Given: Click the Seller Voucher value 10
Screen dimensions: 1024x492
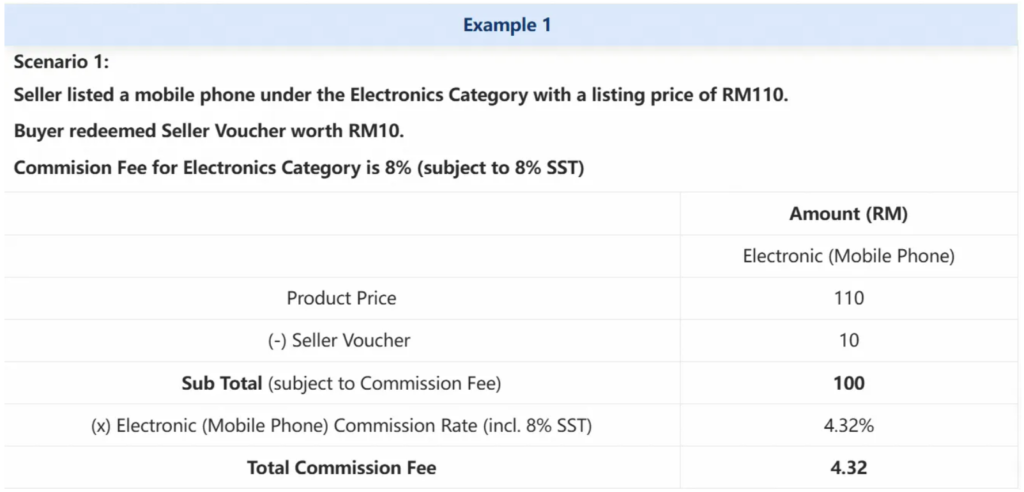Looking at the screenshot, I should tap(849, 340).
